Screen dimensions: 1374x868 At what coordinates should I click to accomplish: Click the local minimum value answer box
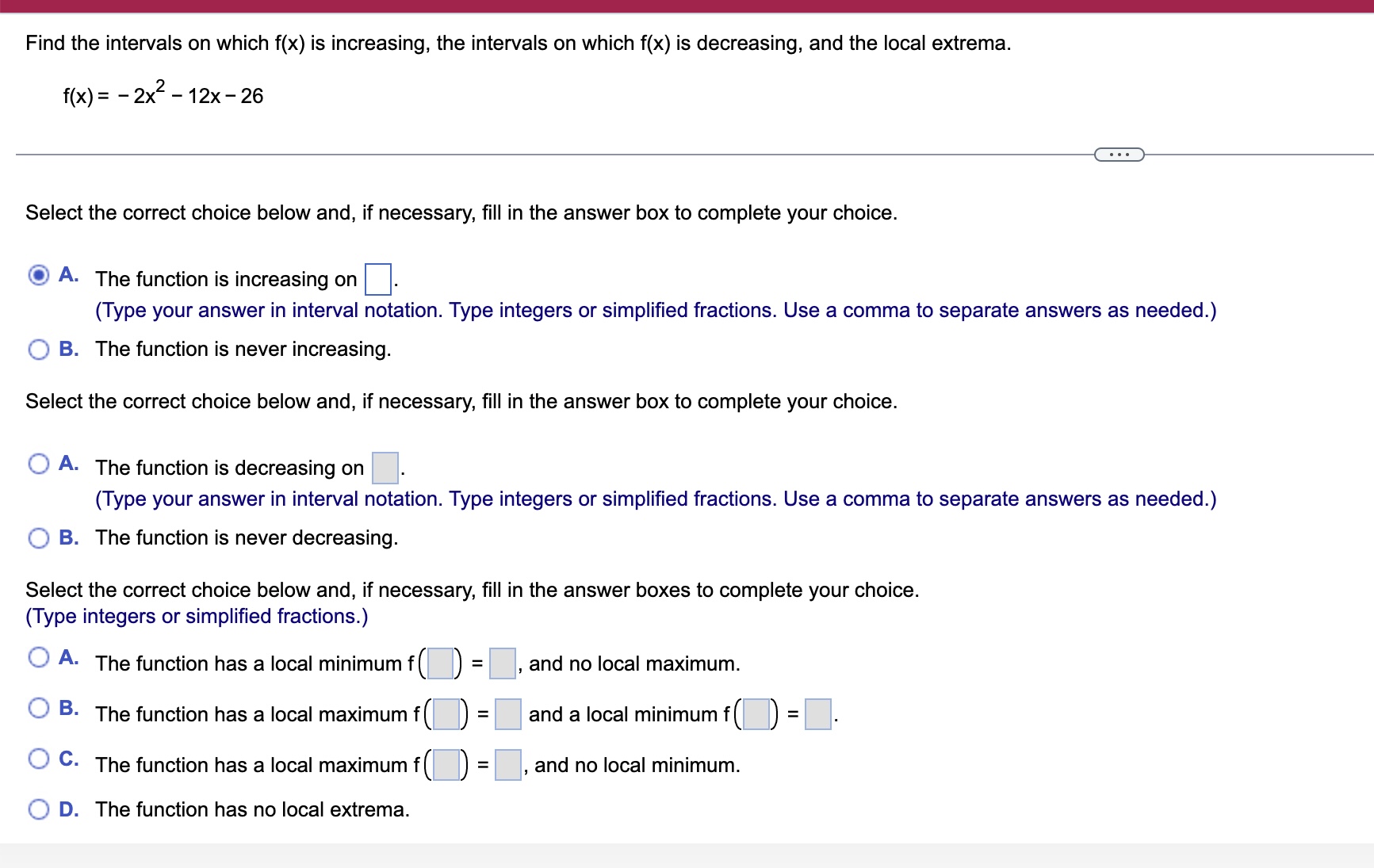click(503, 664)
